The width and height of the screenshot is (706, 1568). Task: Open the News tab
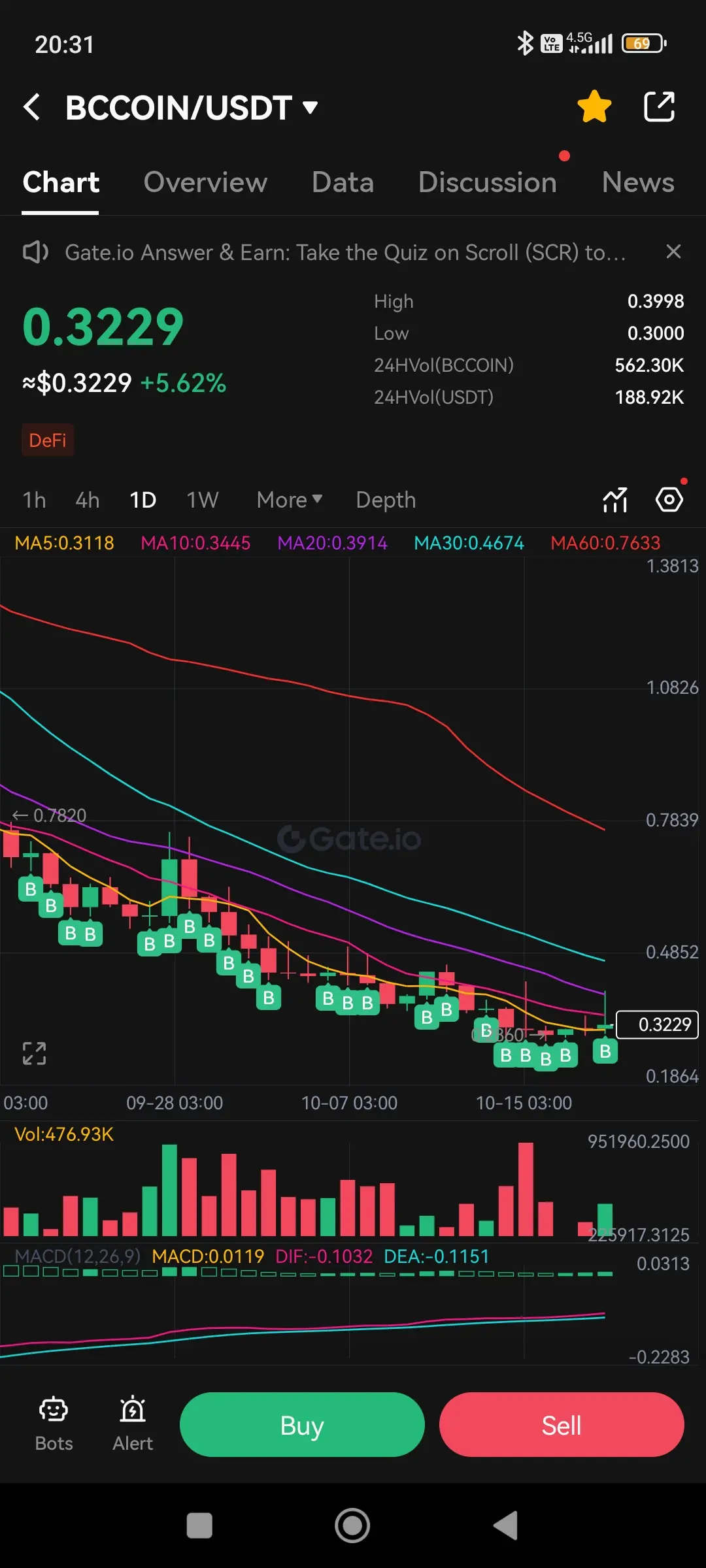point(638,182)
